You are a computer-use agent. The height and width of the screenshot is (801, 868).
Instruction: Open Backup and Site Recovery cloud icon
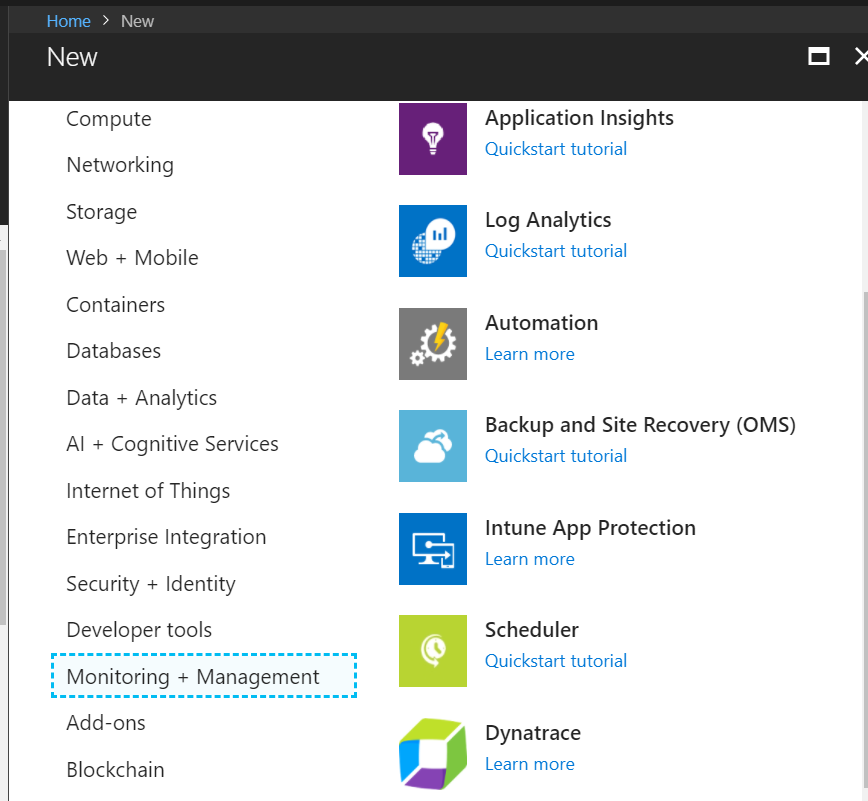(x=432, y=446)
